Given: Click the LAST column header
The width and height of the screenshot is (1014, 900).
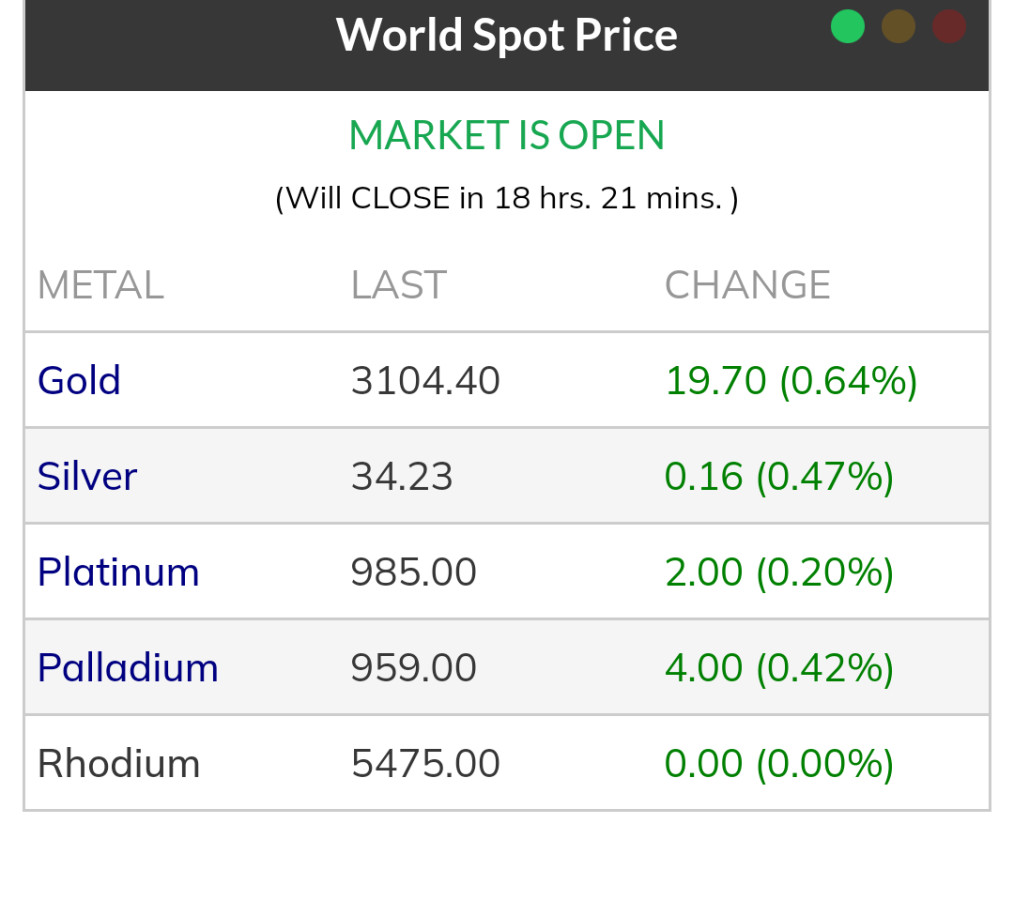Looking at the screenshot, I should [398, 286].
